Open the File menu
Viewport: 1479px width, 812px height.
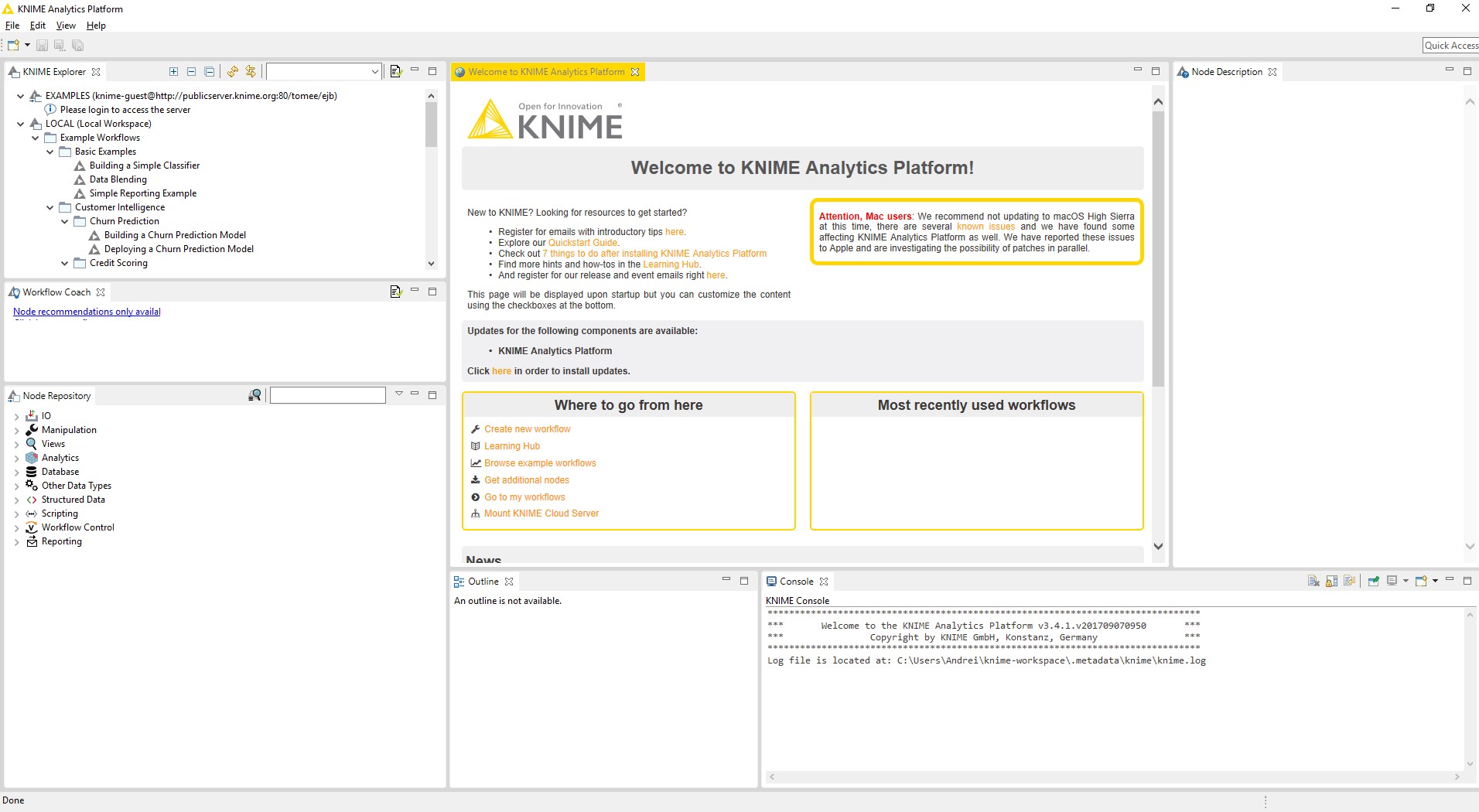point(12,26)
